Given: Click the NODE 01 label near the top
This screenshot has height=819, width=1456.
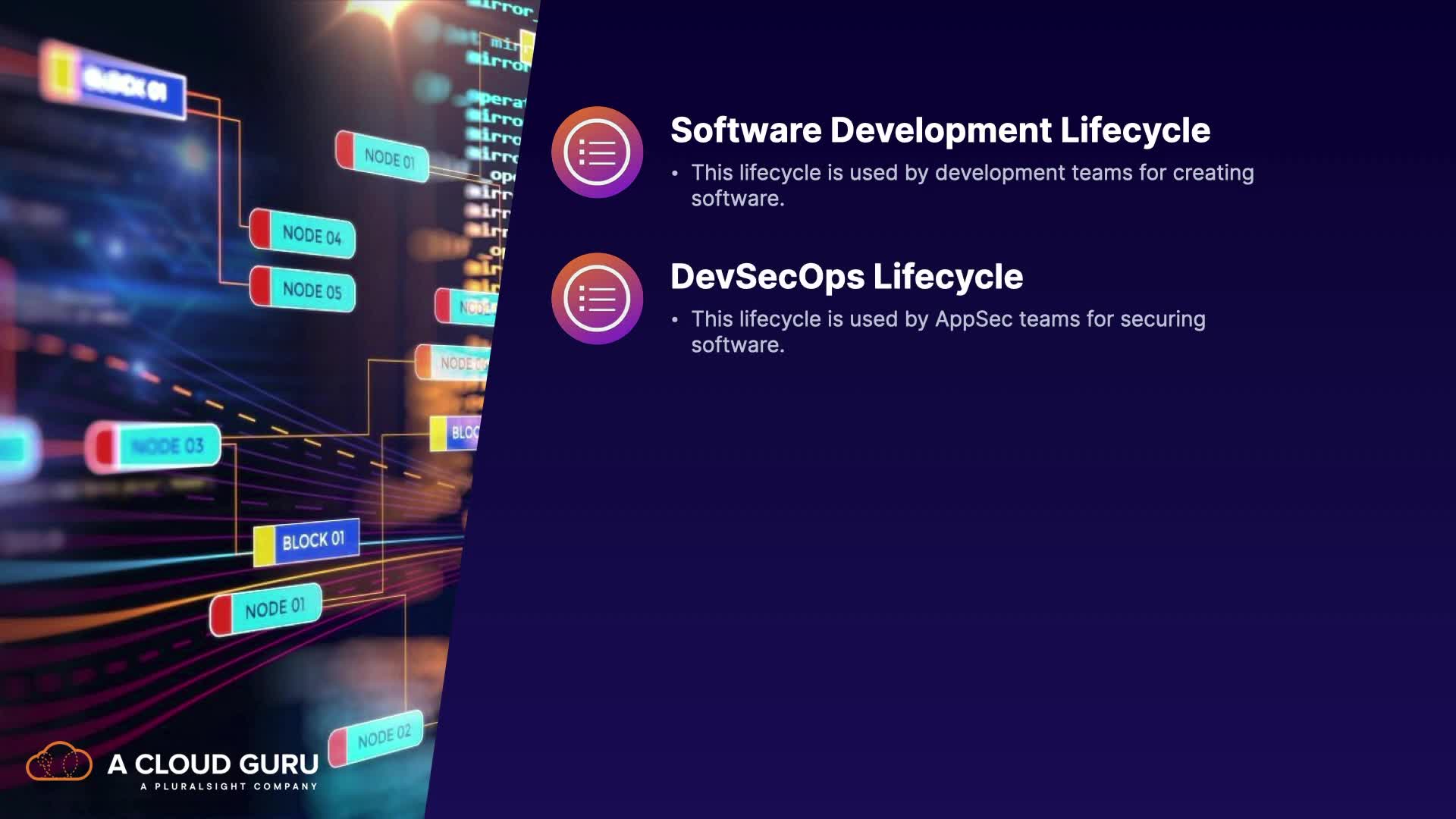Looking at the screenshot, I should (x=383, y=157).
